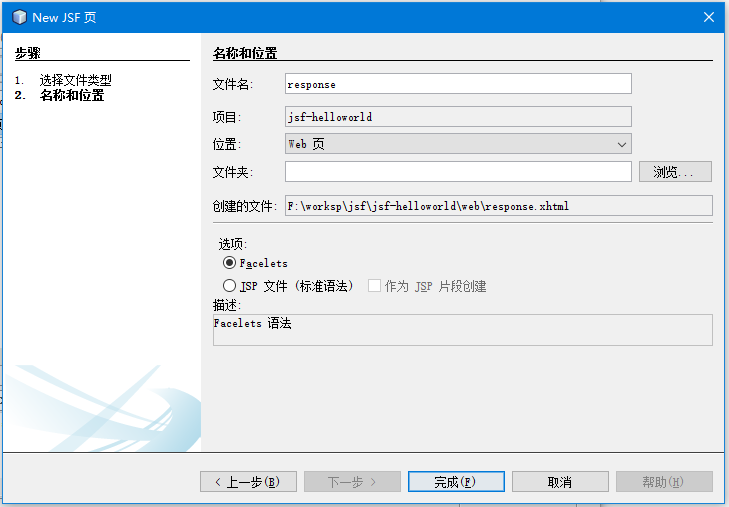
Task: Select step 1 选择文件类型 in steps list
Action: 75,80
